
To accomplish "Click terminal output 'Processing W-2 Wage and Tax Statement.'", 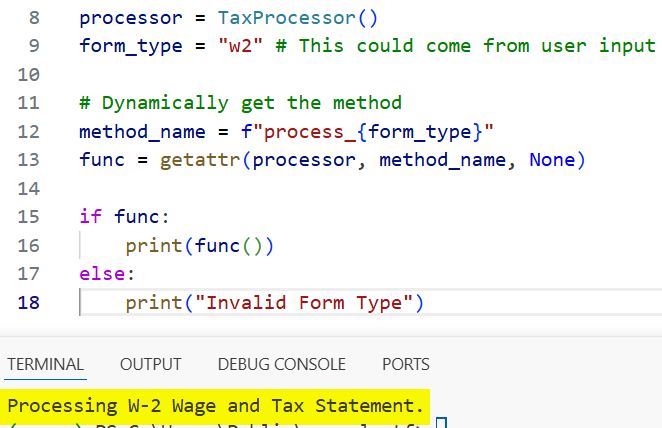I will click(x=215, y=406).
